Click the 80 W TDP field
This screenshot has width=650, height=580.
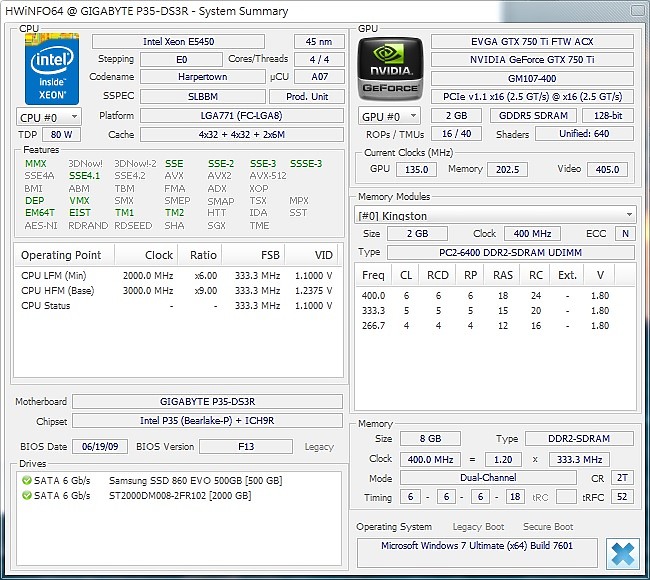tap(61, 134)
